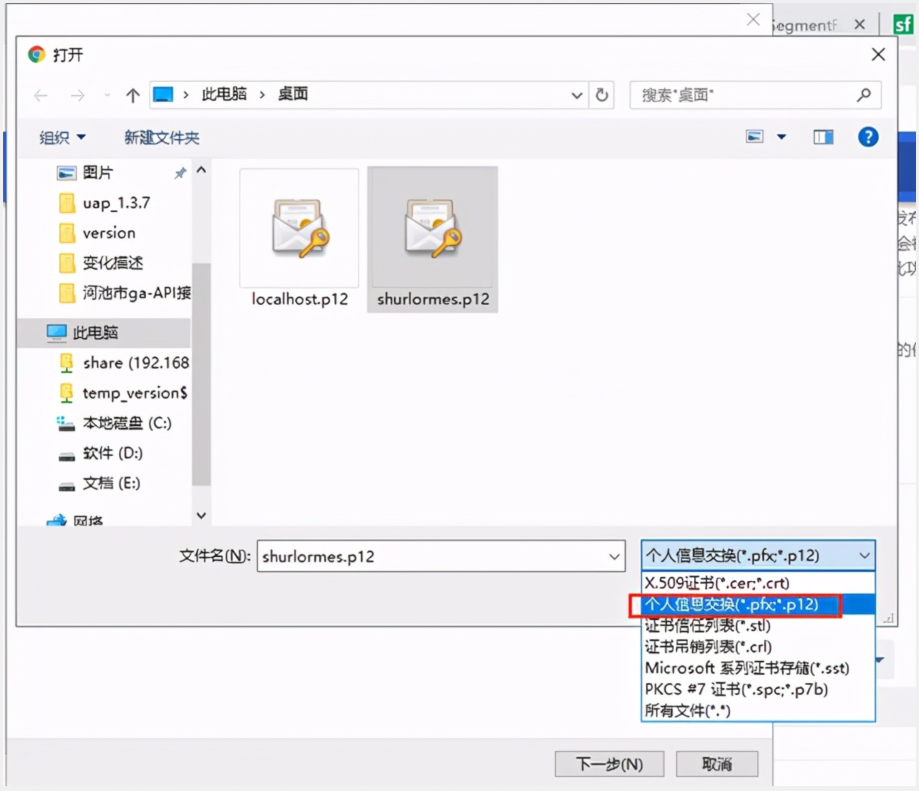The width and height of the screenshot is (919, 791).
Task: Close the certificate import wizard window
Action: [753, 20]
